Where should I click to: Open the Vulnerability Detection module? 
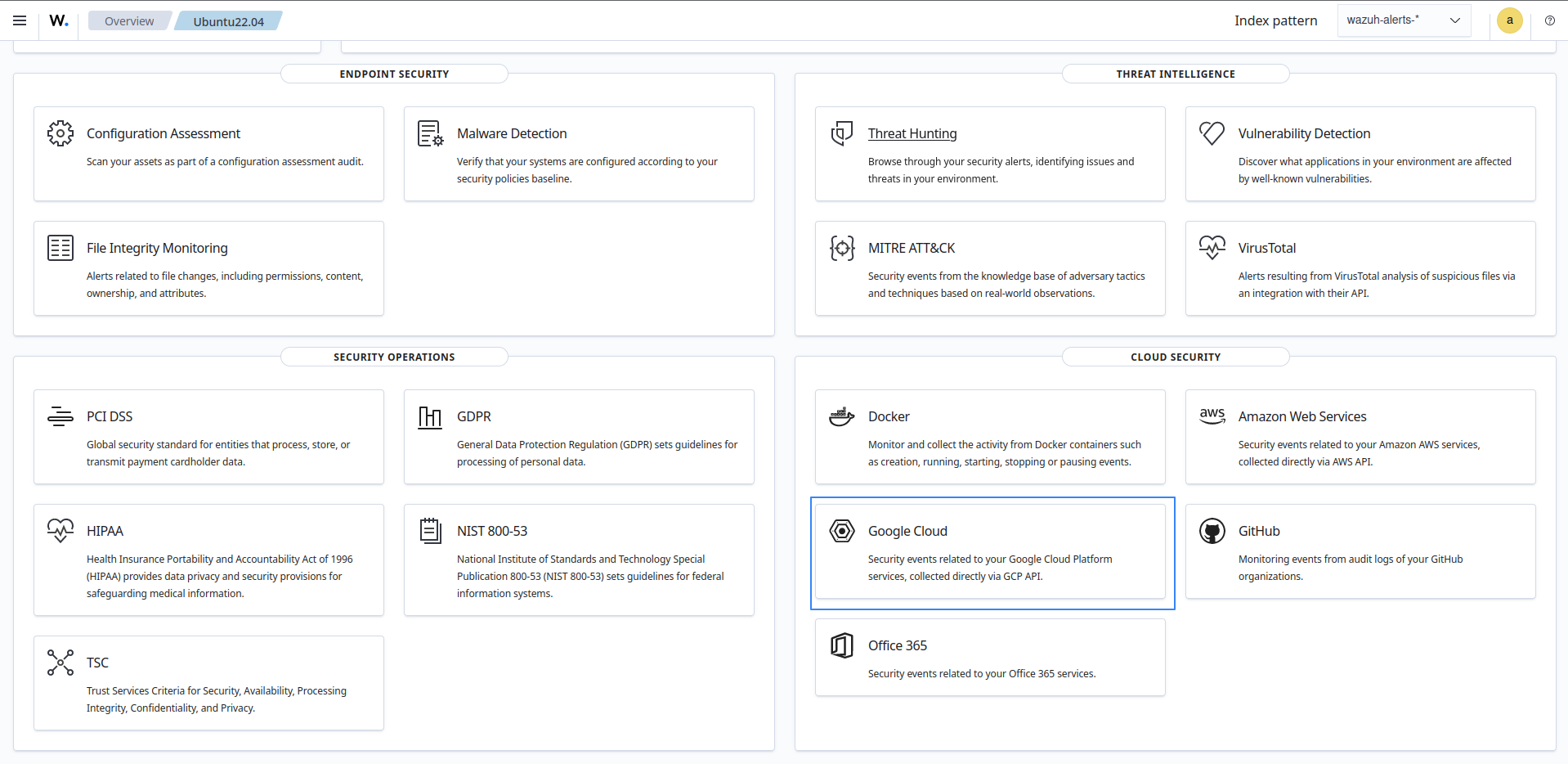click(x=1303, y=133)
